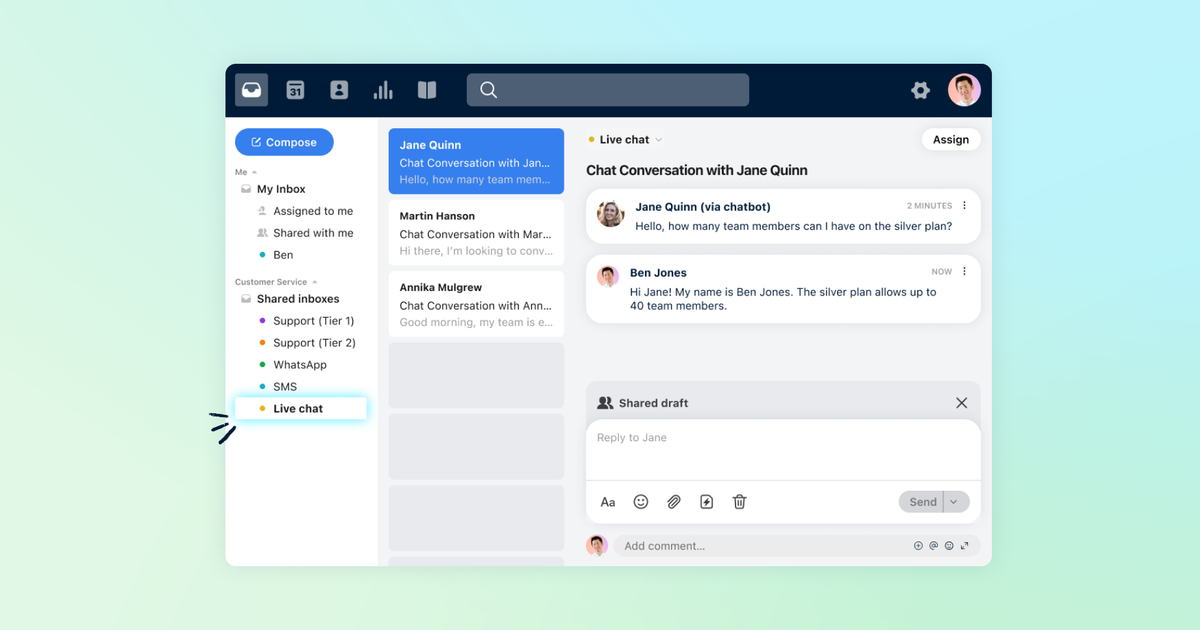Insert an emoji in reply
Screen dimensions: 1200x630
tap(641, 502)
